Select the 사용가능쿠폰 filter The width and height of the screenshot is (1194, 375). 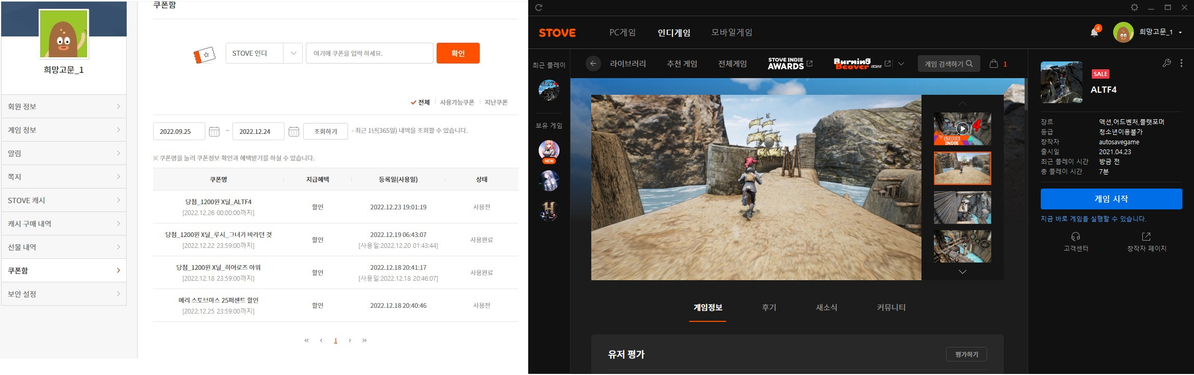tap(457, 101)
